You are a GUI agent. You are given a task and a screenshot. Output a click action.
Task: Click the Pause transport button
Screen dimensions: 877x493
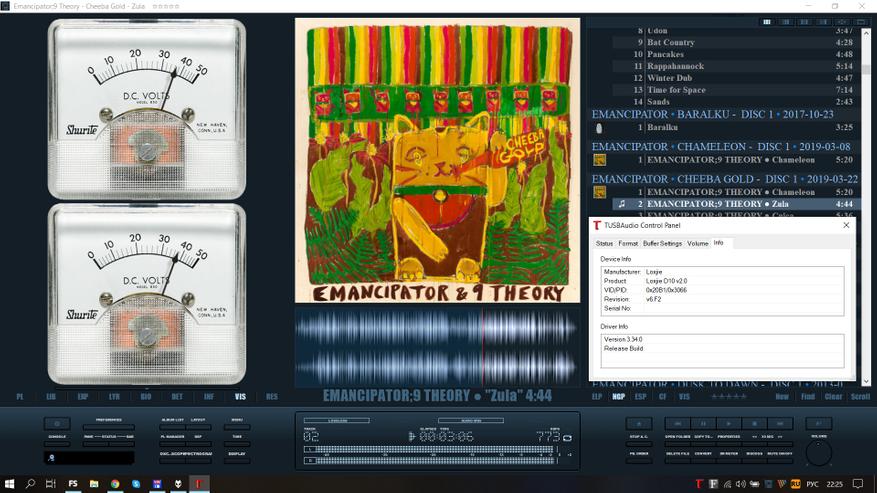coord(704,423)
